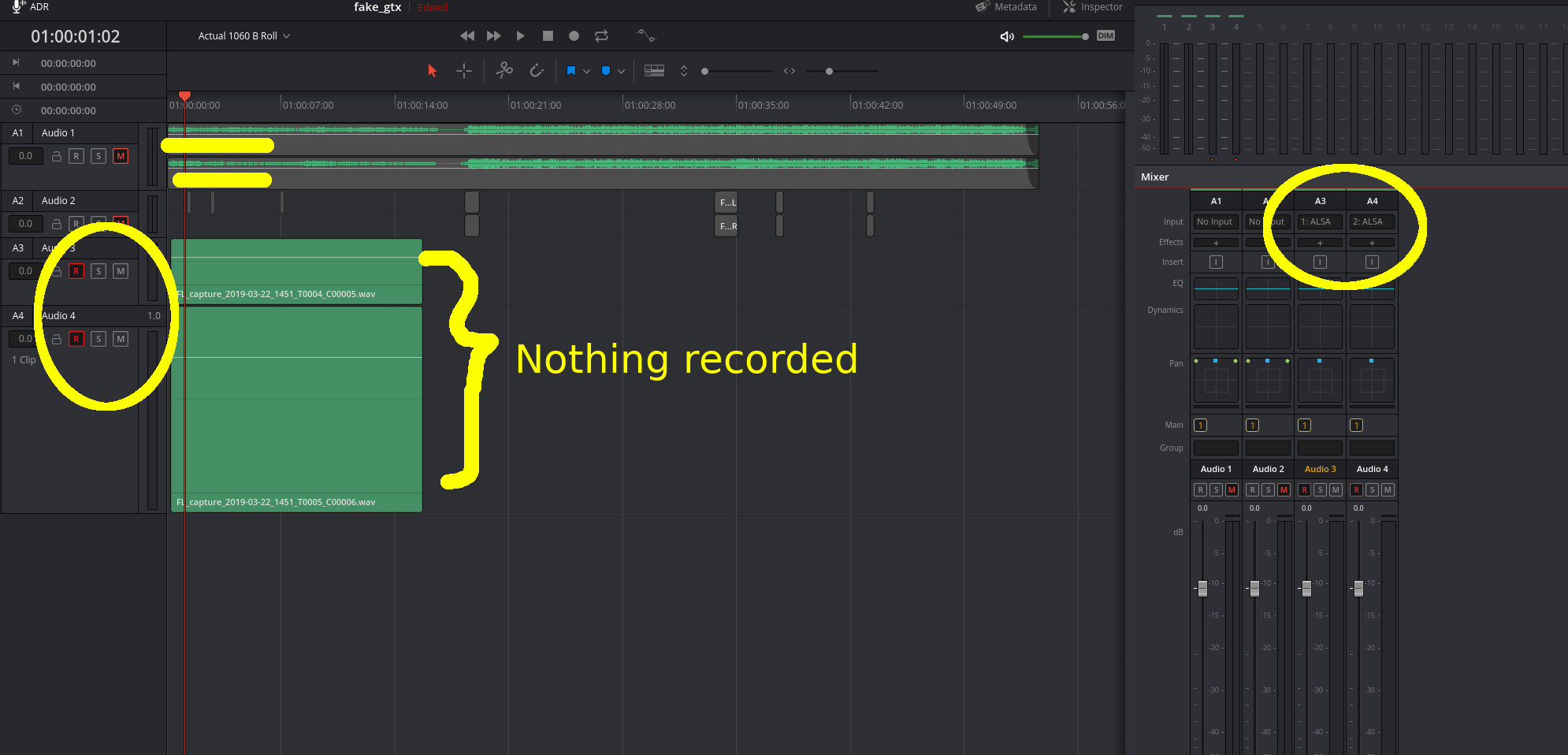Lock the Audio 4 track

coord(57,339)
